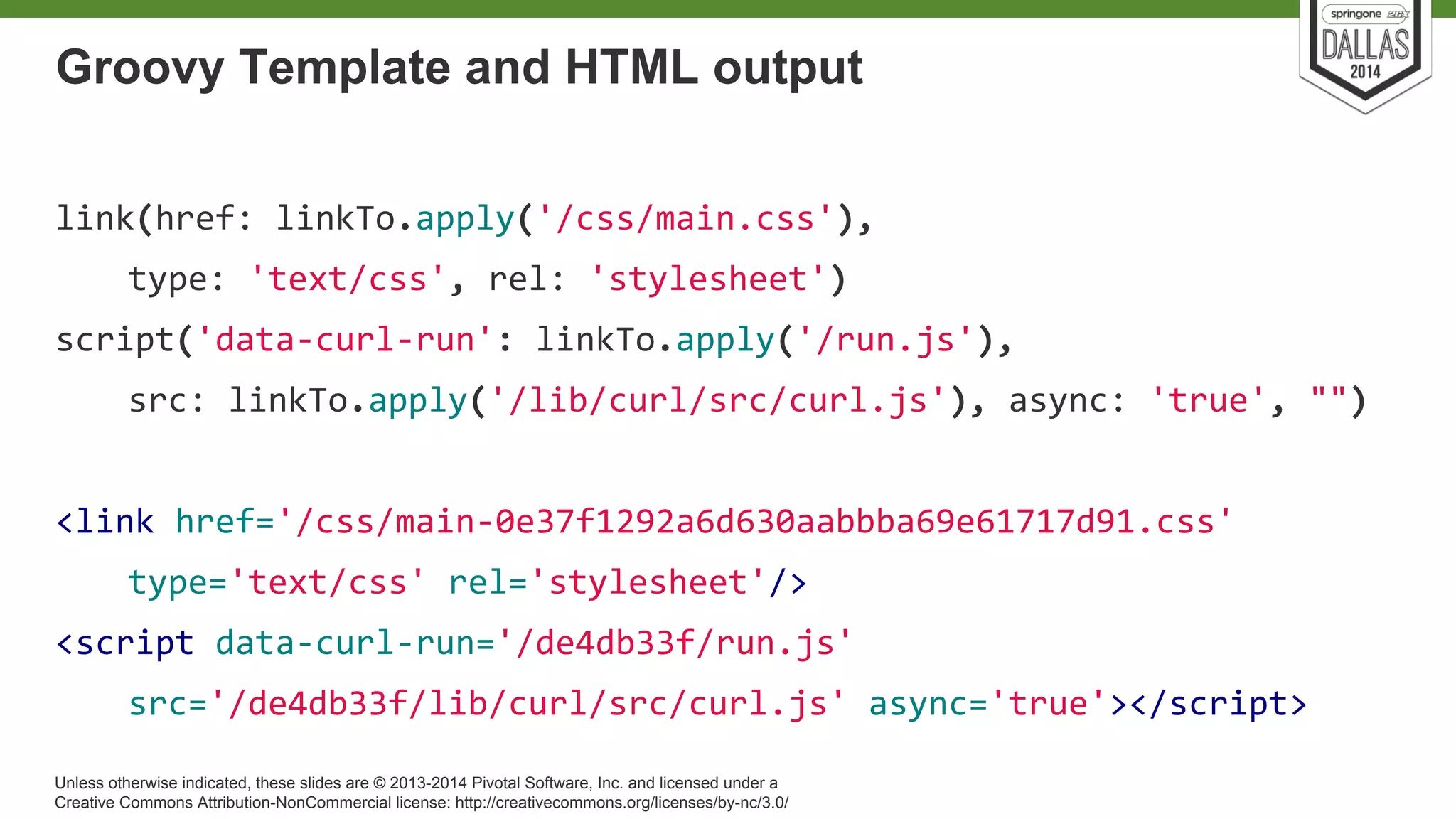Click the '/css/main.css' string in template code

pyautogui.click(x=685, y=219)
